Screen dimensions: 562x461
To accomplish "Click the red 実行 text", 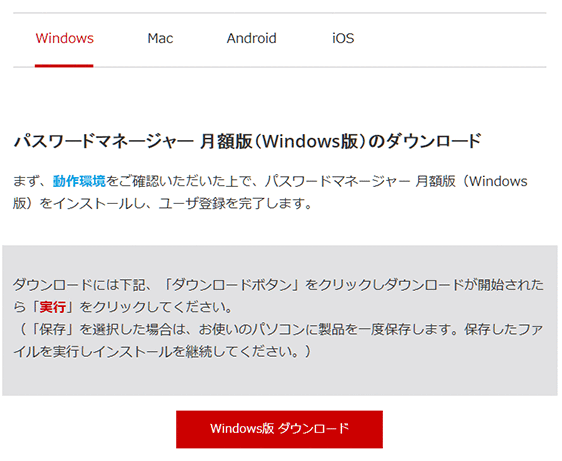I will 53,307.
